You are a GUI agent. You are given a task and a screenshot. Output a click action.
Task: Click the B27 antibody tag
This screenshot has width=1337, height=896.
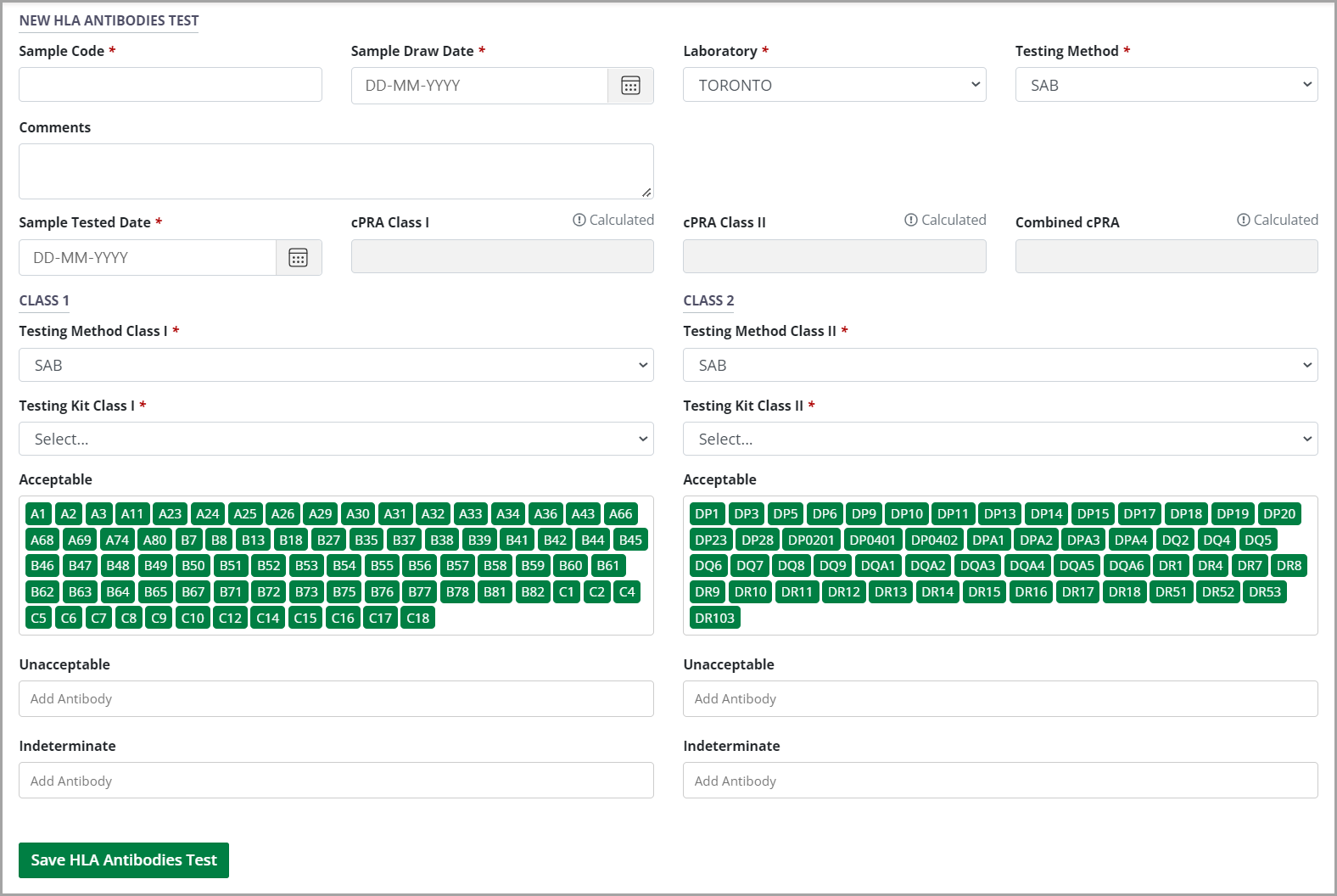(x=328, y=540)
